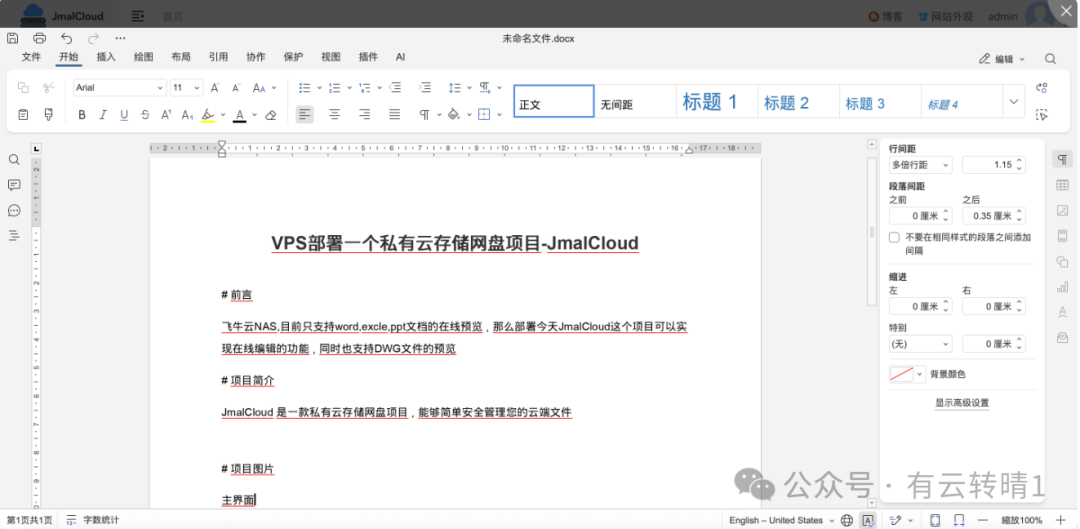Click the Redo arrow icon
The width and height of the screenshot is (1080, 529).
pos(94,38)
